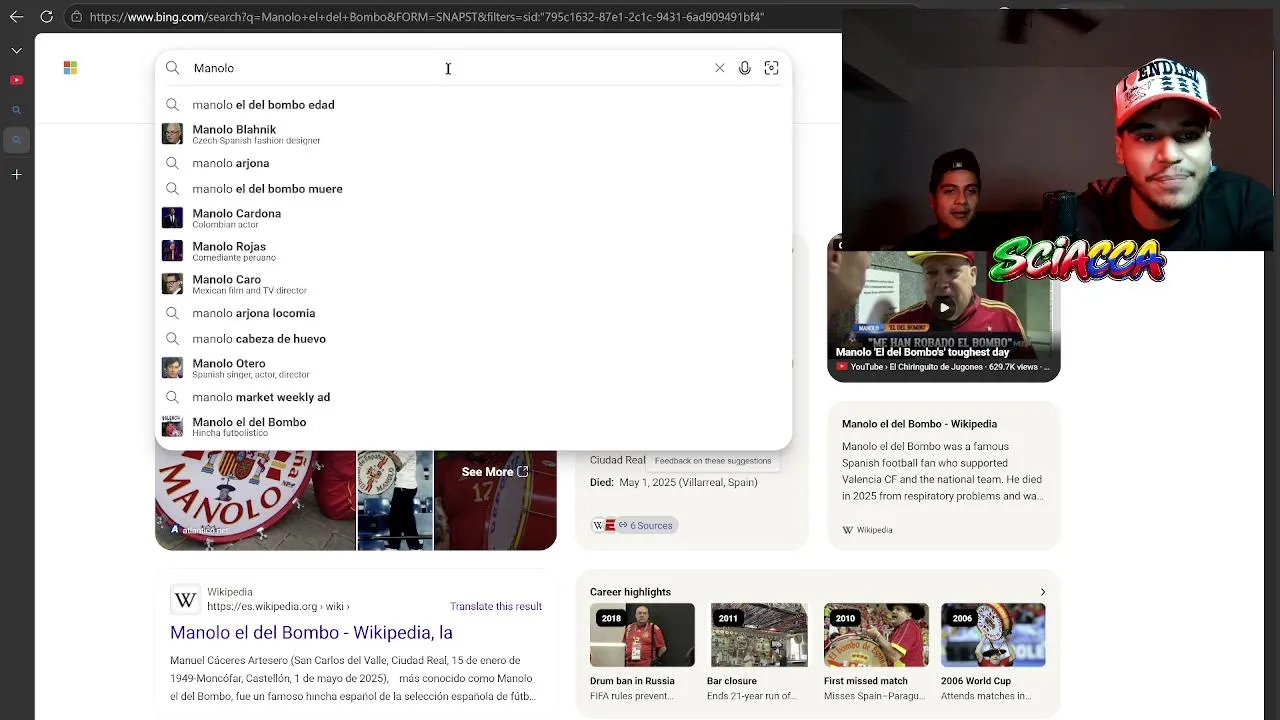The image size is (1280, 720).
Task: Open the 2018 'Drum ban in Russia' highlight
Action: (642, 652)
